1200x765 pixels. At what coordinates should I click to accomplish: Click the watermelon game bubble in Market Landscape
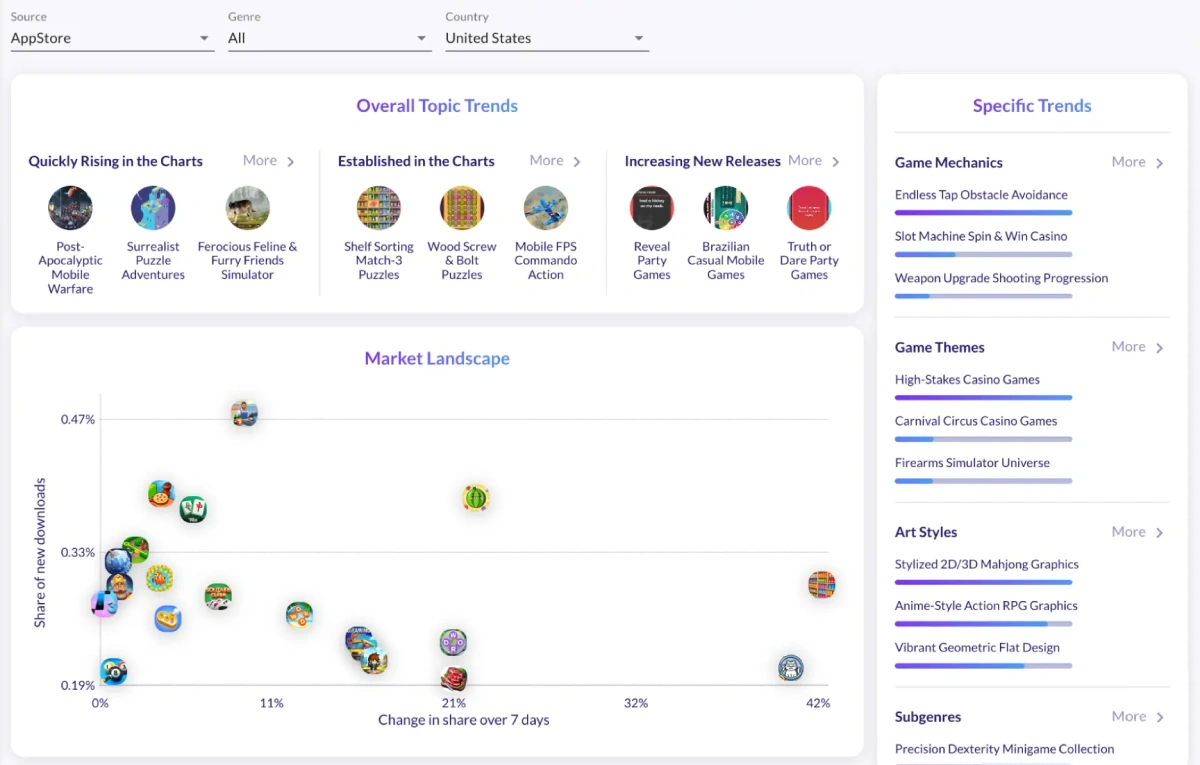pyautogui.click(x=476, y=498)
